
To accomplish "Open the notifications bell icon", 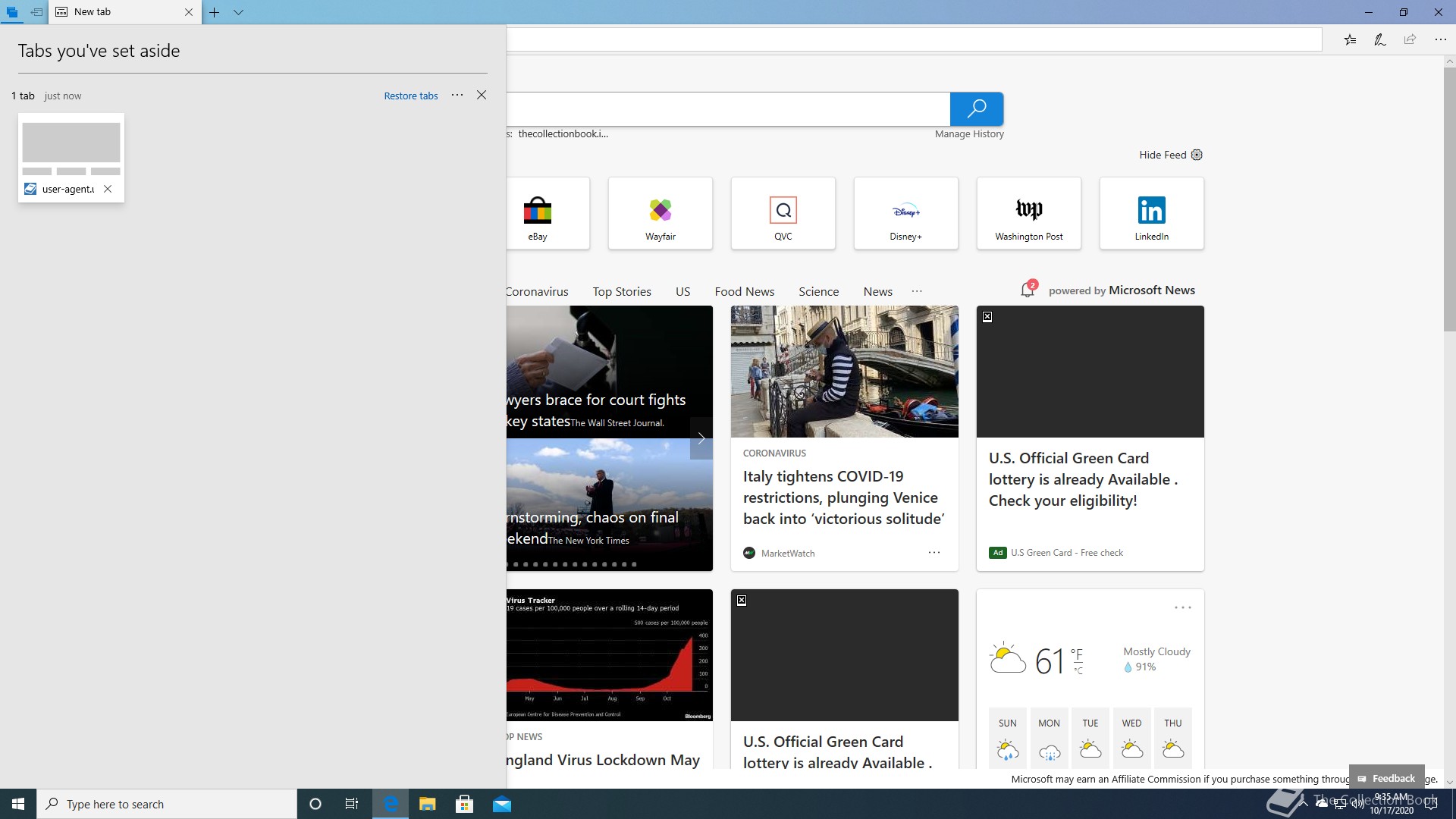I will (1028, 290).
